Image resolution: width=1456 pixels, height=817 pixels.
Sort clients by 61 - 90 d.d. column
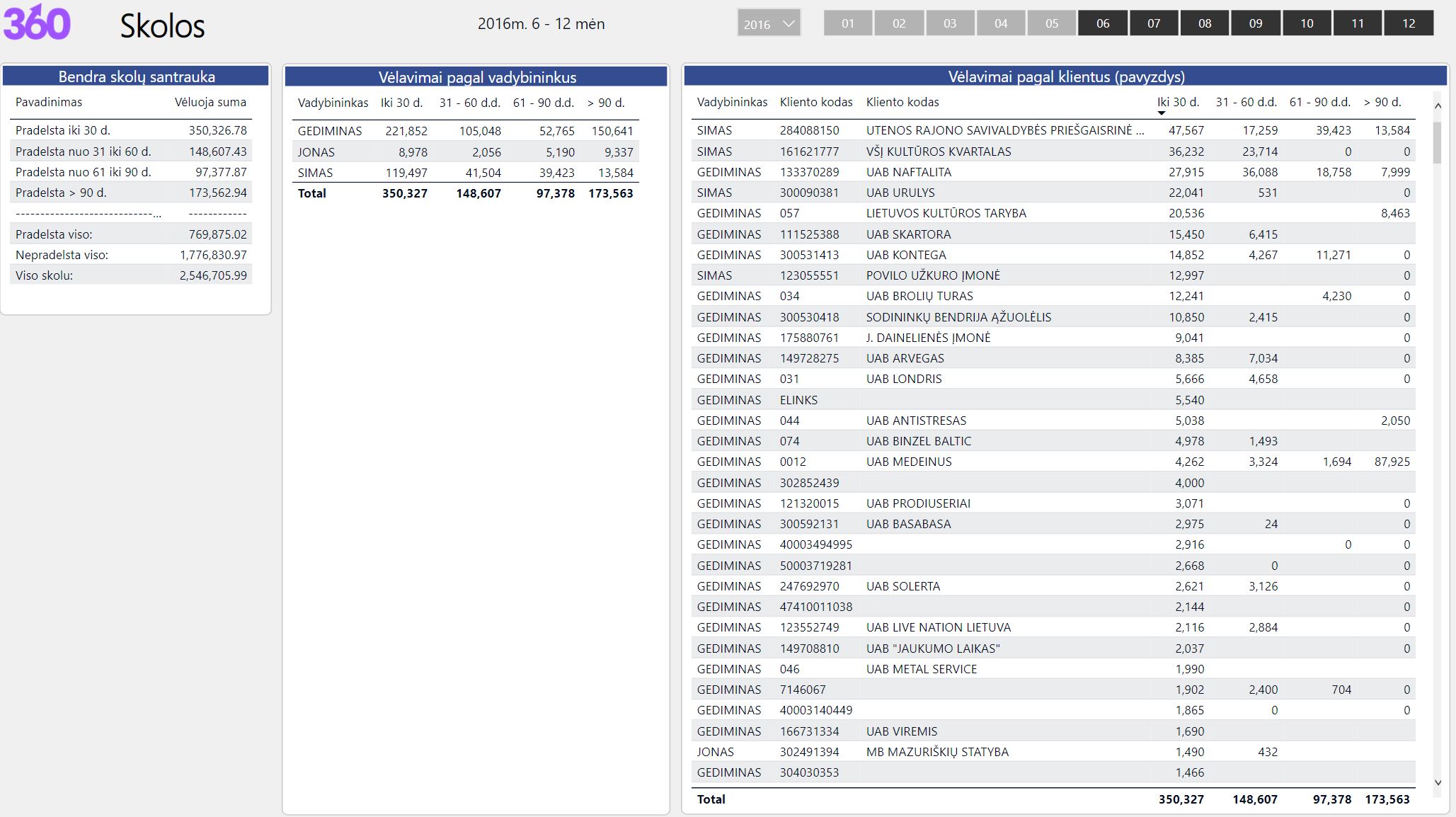coord(1320,102)
